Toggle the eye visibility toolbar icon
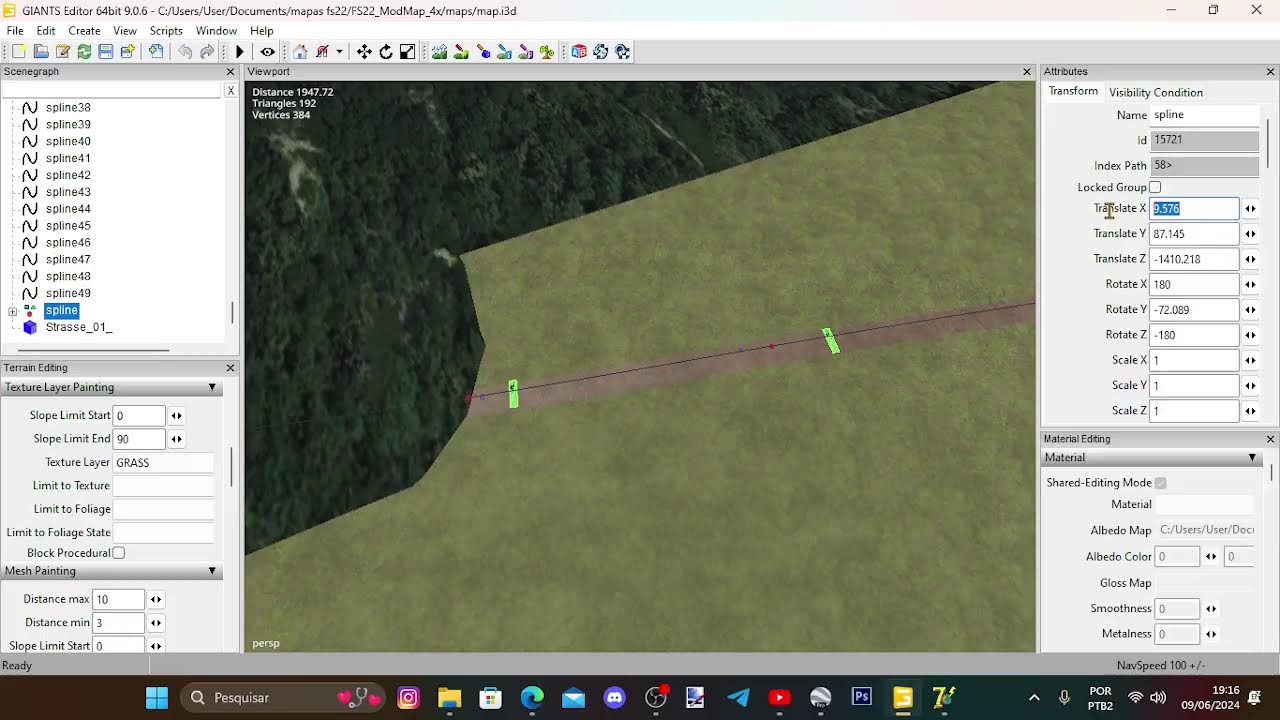The image size is (1280, 720). pyautogui.click(x=267, y=52)
